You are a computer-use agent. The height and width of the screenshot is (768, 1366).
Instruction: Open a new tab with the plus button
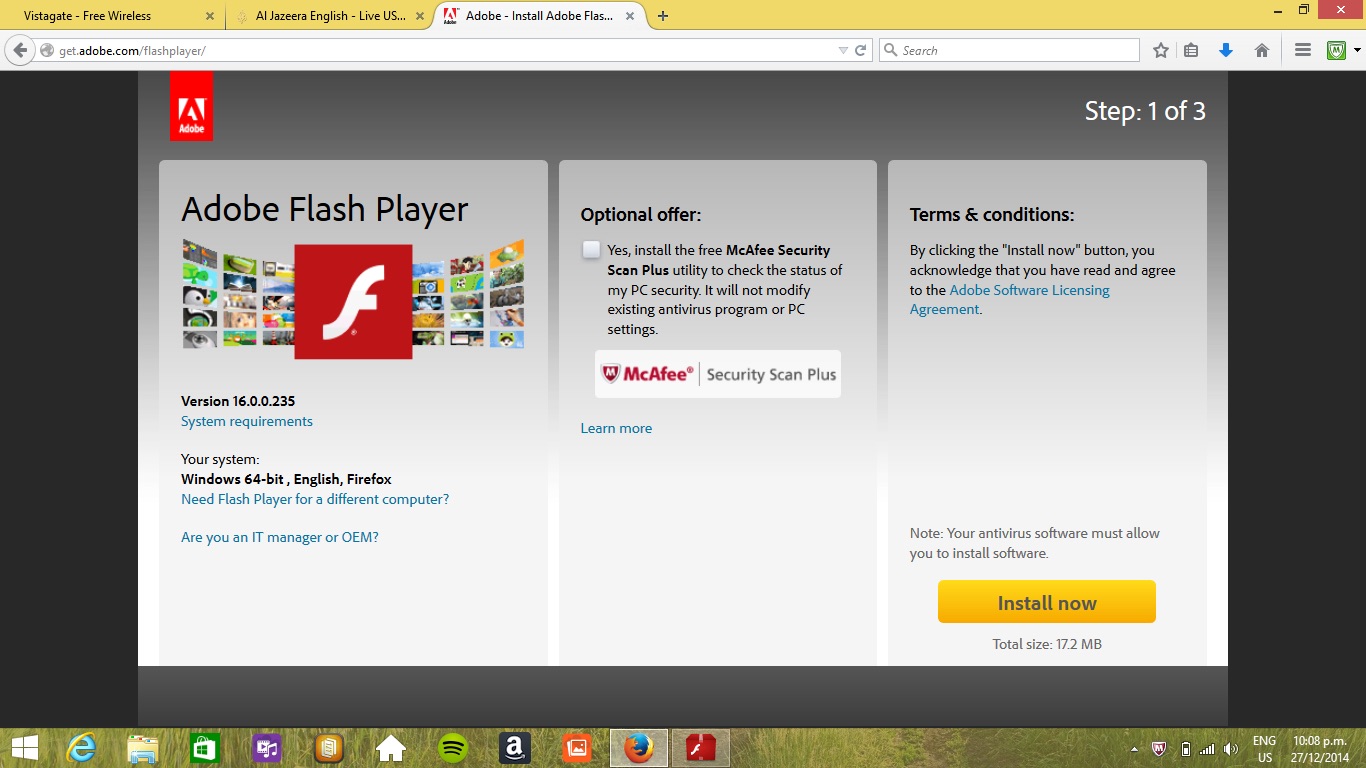tap(663, 16)
